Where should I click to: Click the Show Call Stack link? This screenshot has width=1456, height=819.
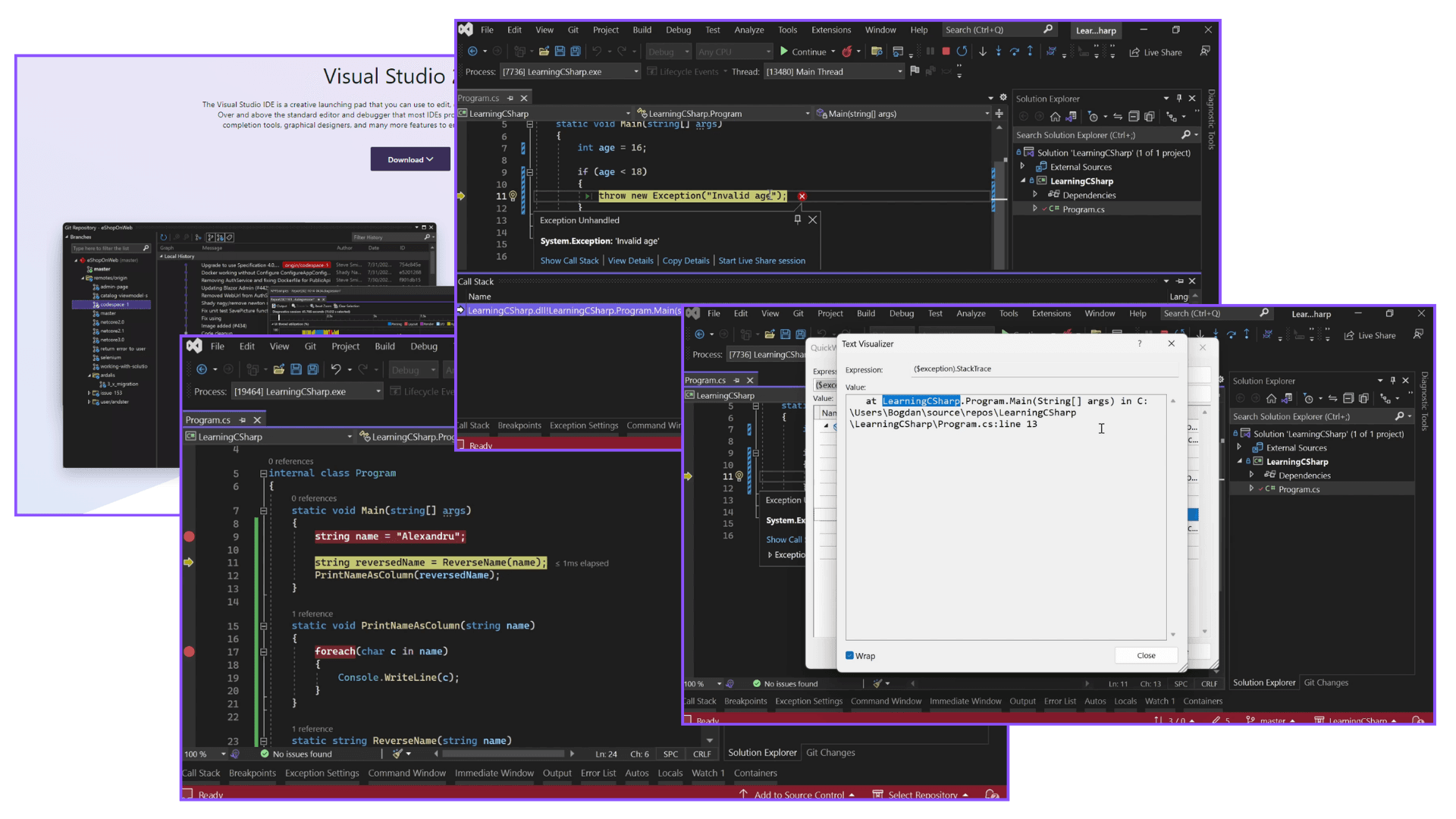570,261
